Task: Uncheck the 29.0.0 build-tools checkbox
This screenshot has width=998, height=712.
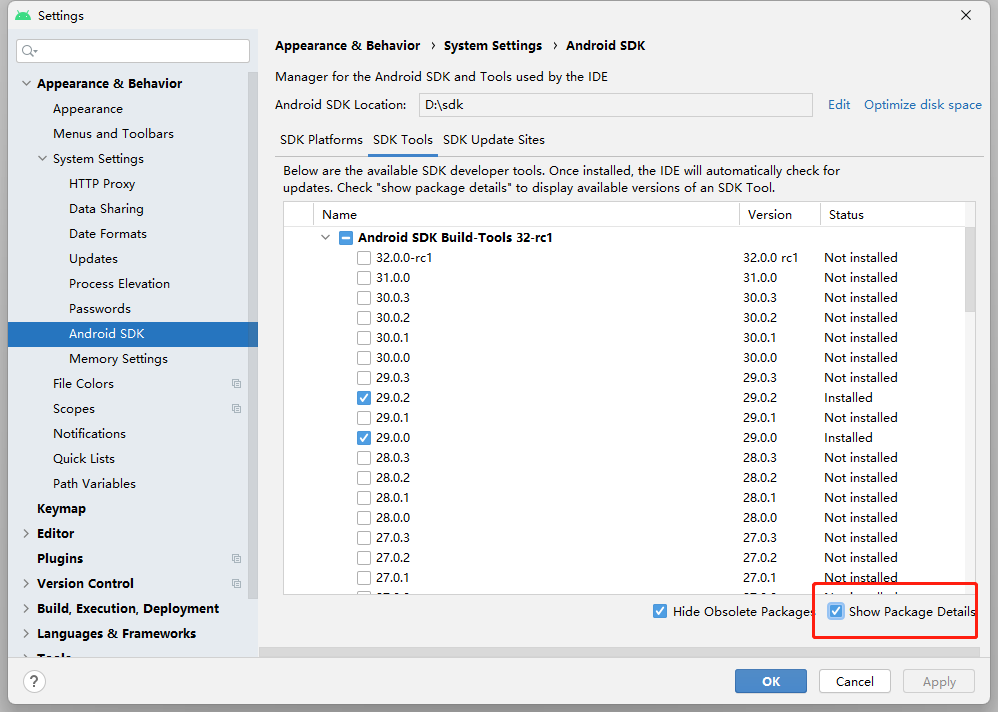Action: coord(364,438)
